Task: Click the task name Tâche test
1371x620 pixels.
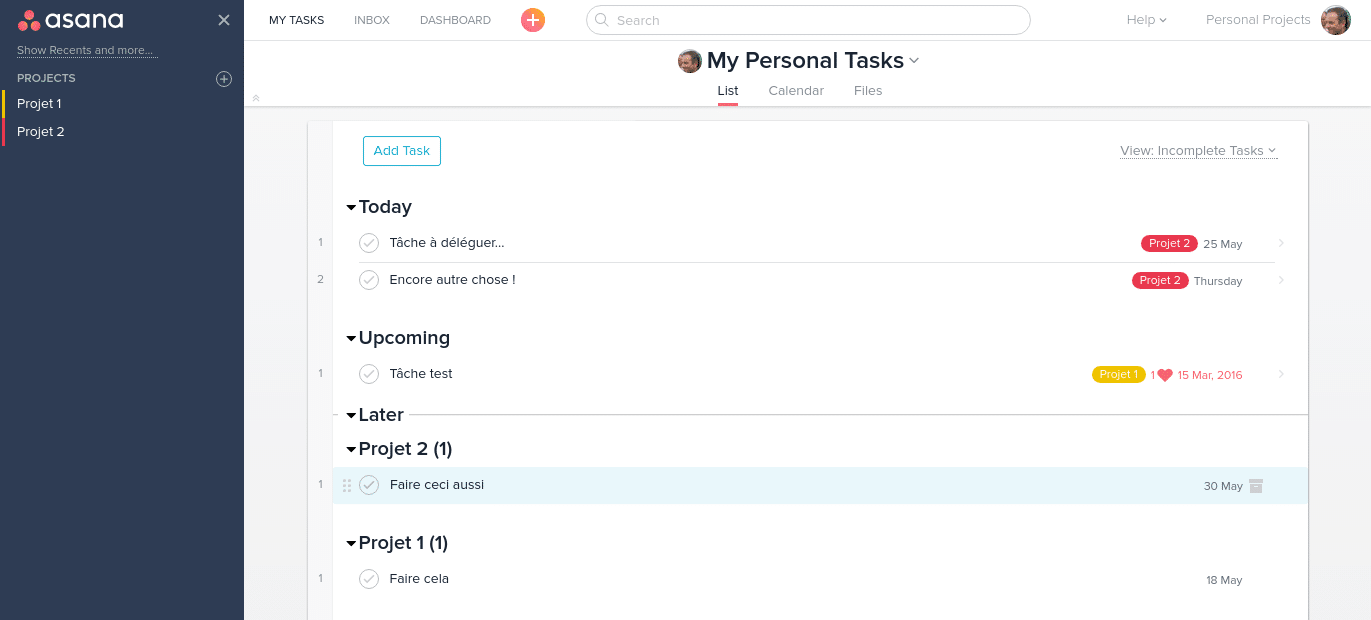Action: [421, 374]
